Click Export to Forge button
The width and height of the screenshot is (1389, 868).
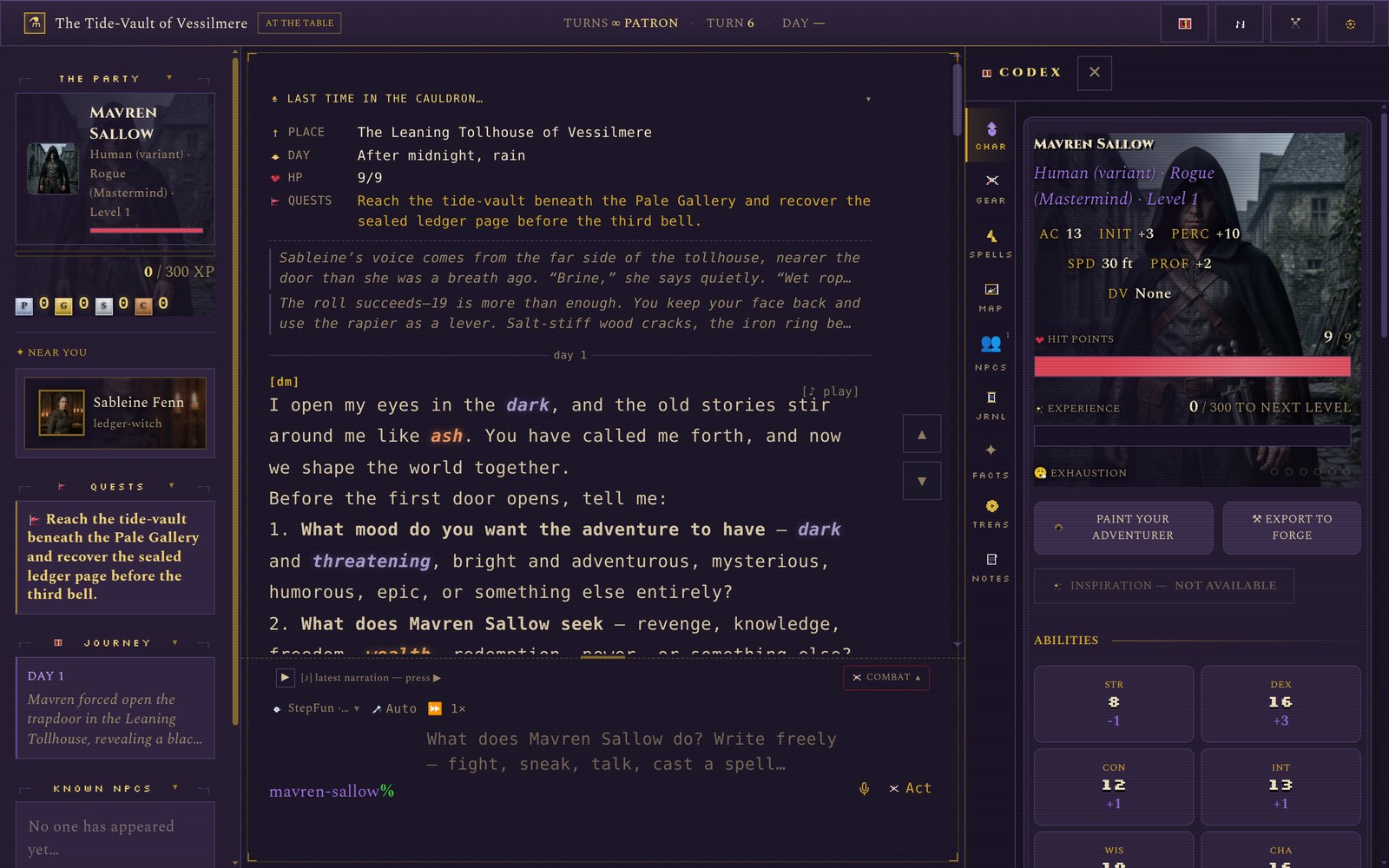(1292, 528)
